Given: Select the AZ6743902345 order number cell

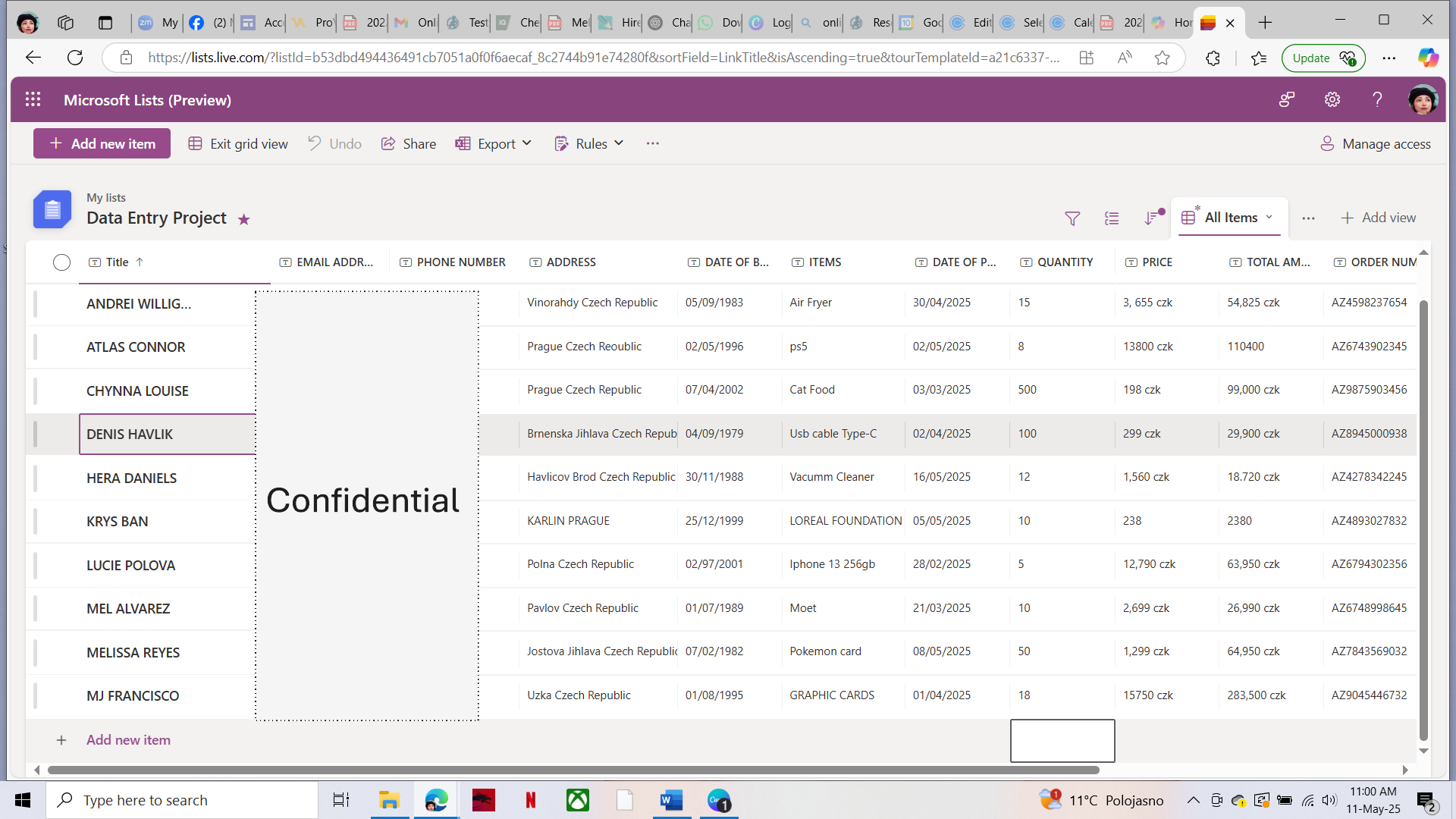Looking at the screenshot, I should [1370, 347].
